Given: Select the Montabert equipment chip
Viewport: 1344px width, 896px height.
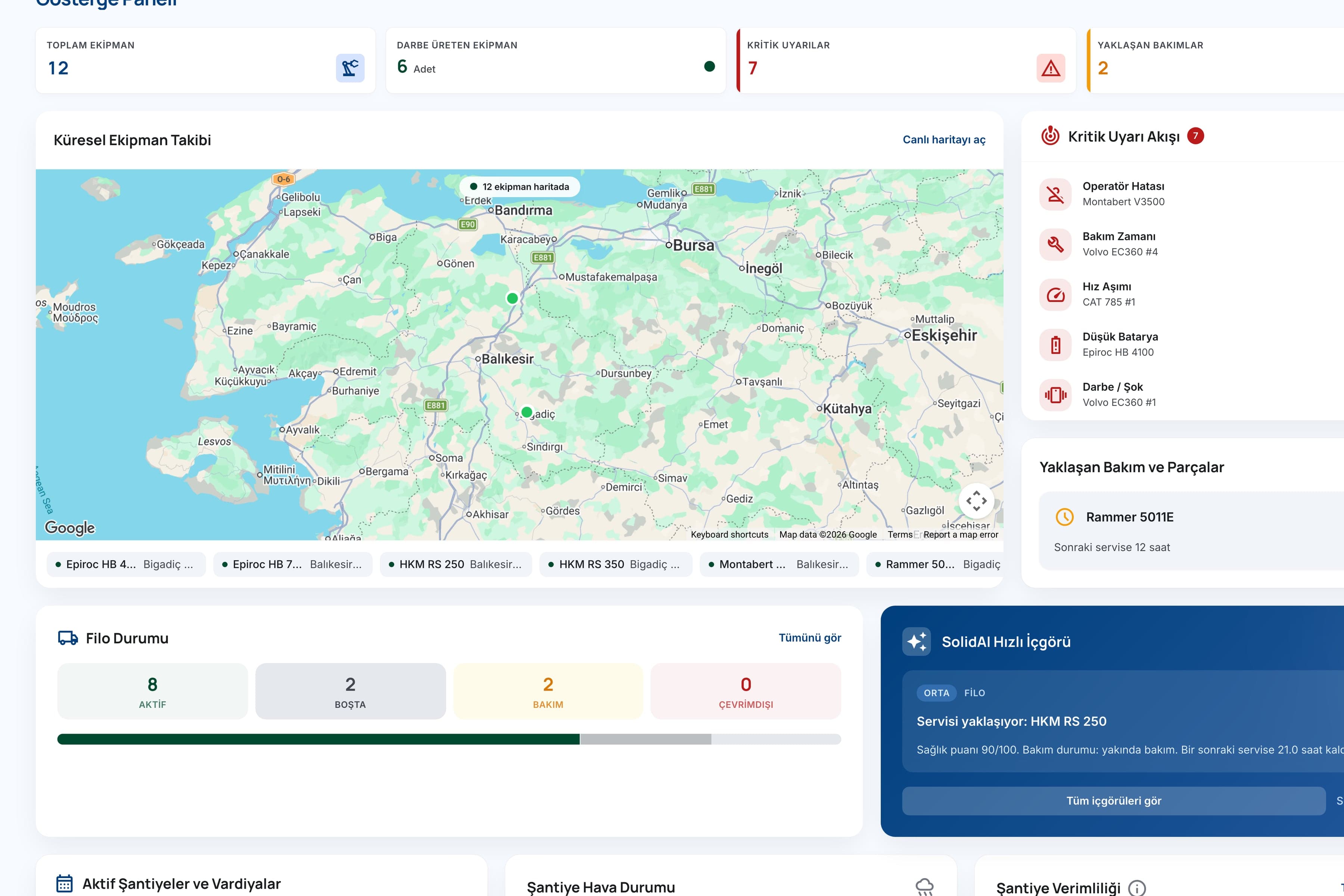Looking at the screenshot, I should (x=780, y=564).
